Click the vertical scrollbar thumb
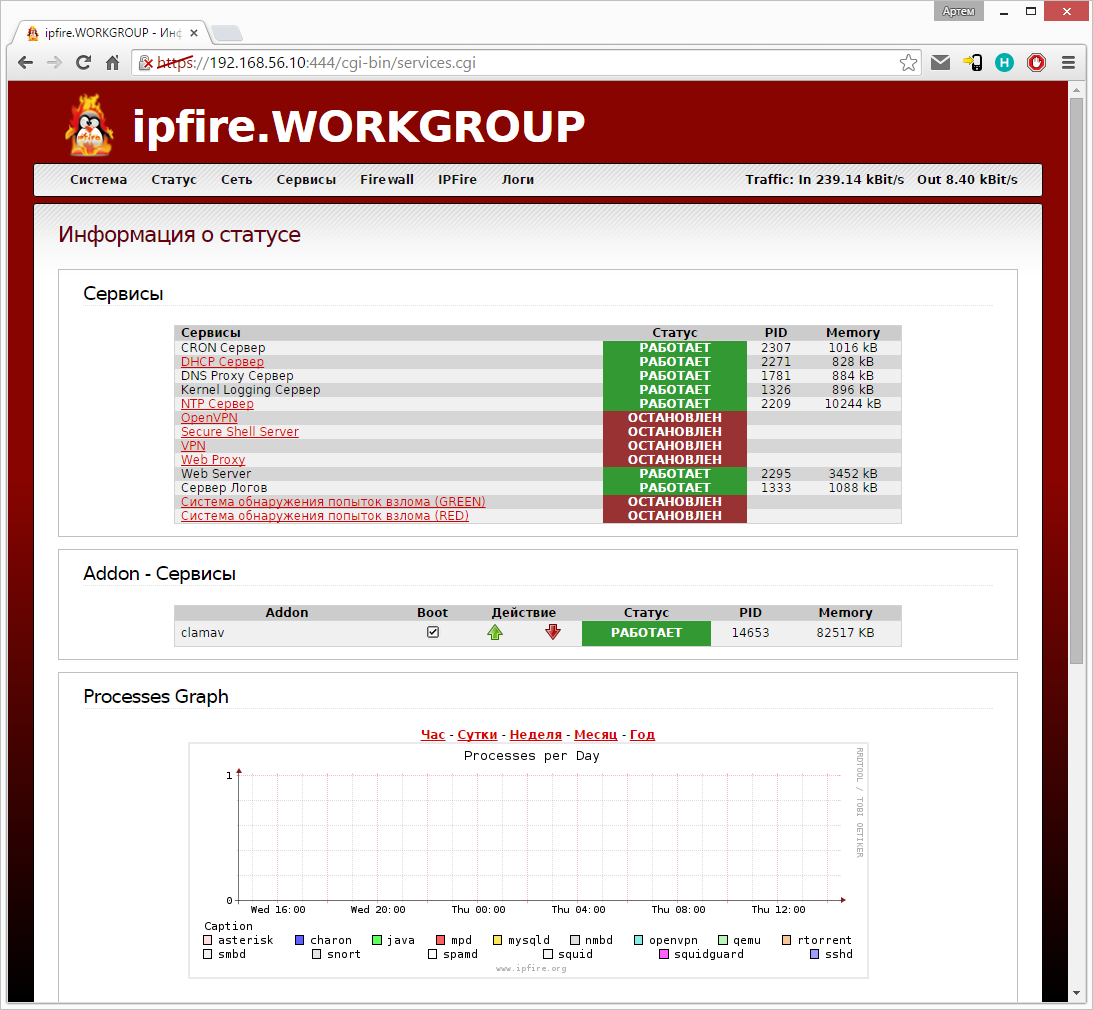This screenshot has height=1010, width=1093. pos(1076,380)
